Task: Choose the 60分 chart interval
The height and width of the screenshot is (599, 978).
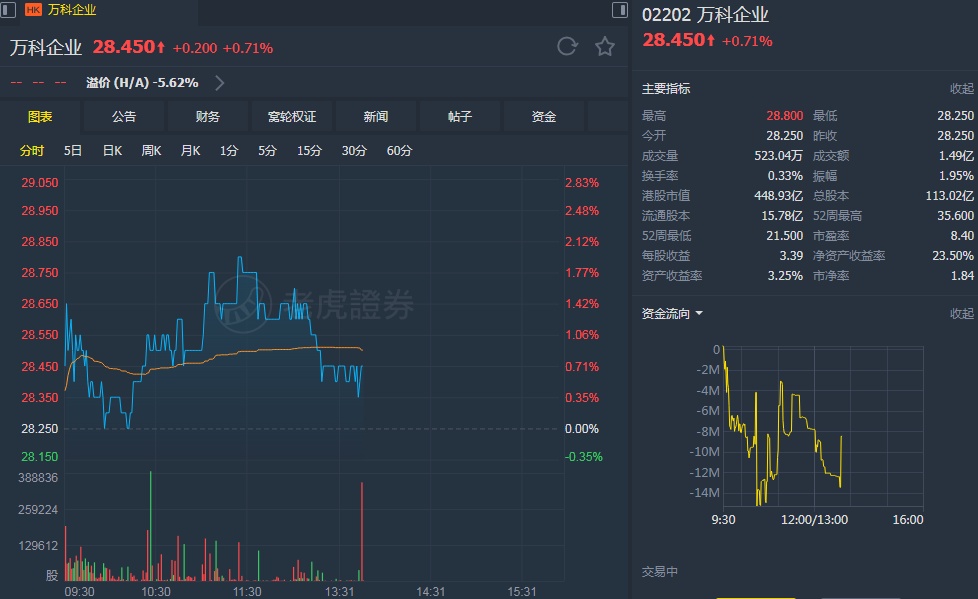Action: tap(399, 151)
